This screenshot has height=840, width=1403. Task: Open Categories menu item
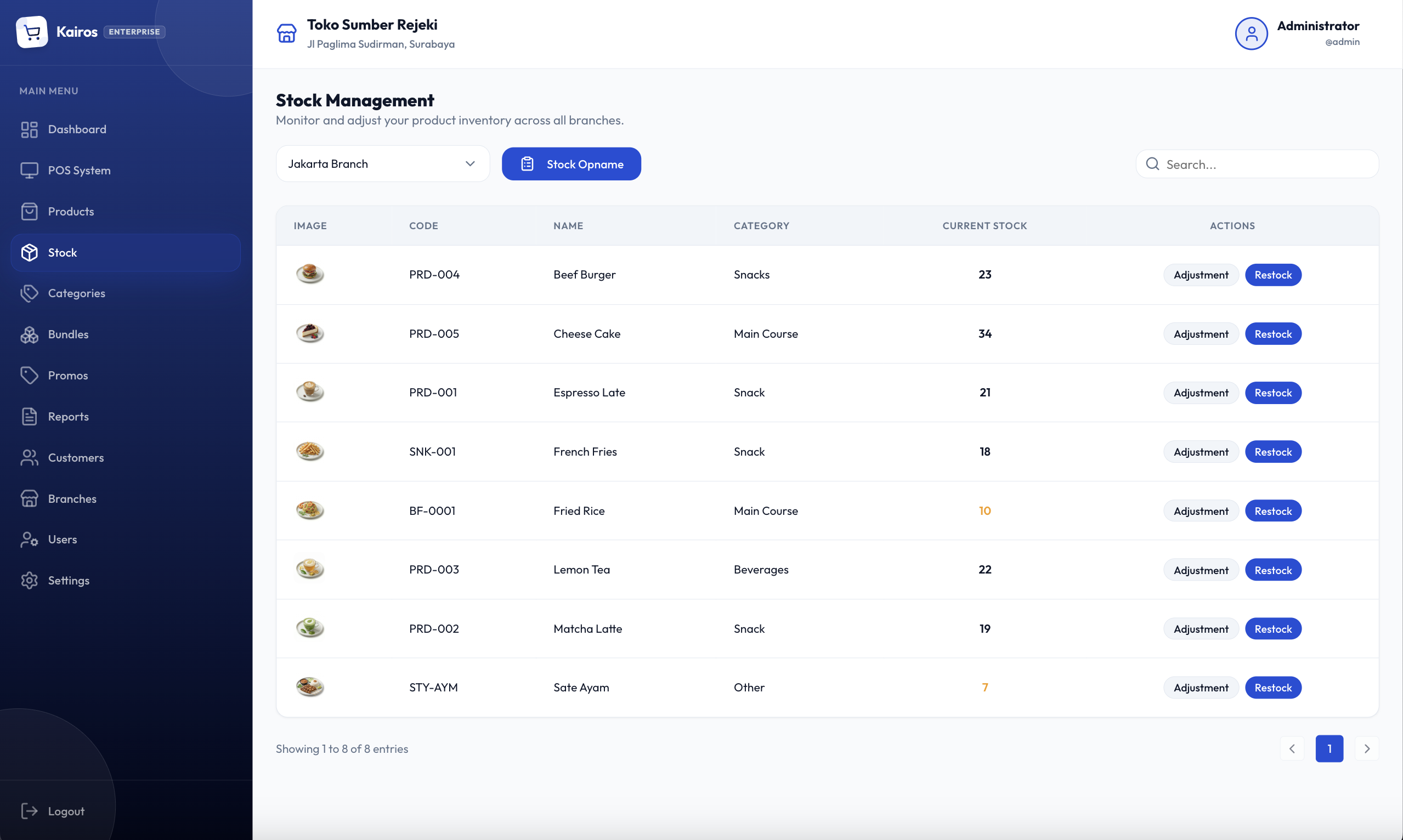click(x=126, y=293)
